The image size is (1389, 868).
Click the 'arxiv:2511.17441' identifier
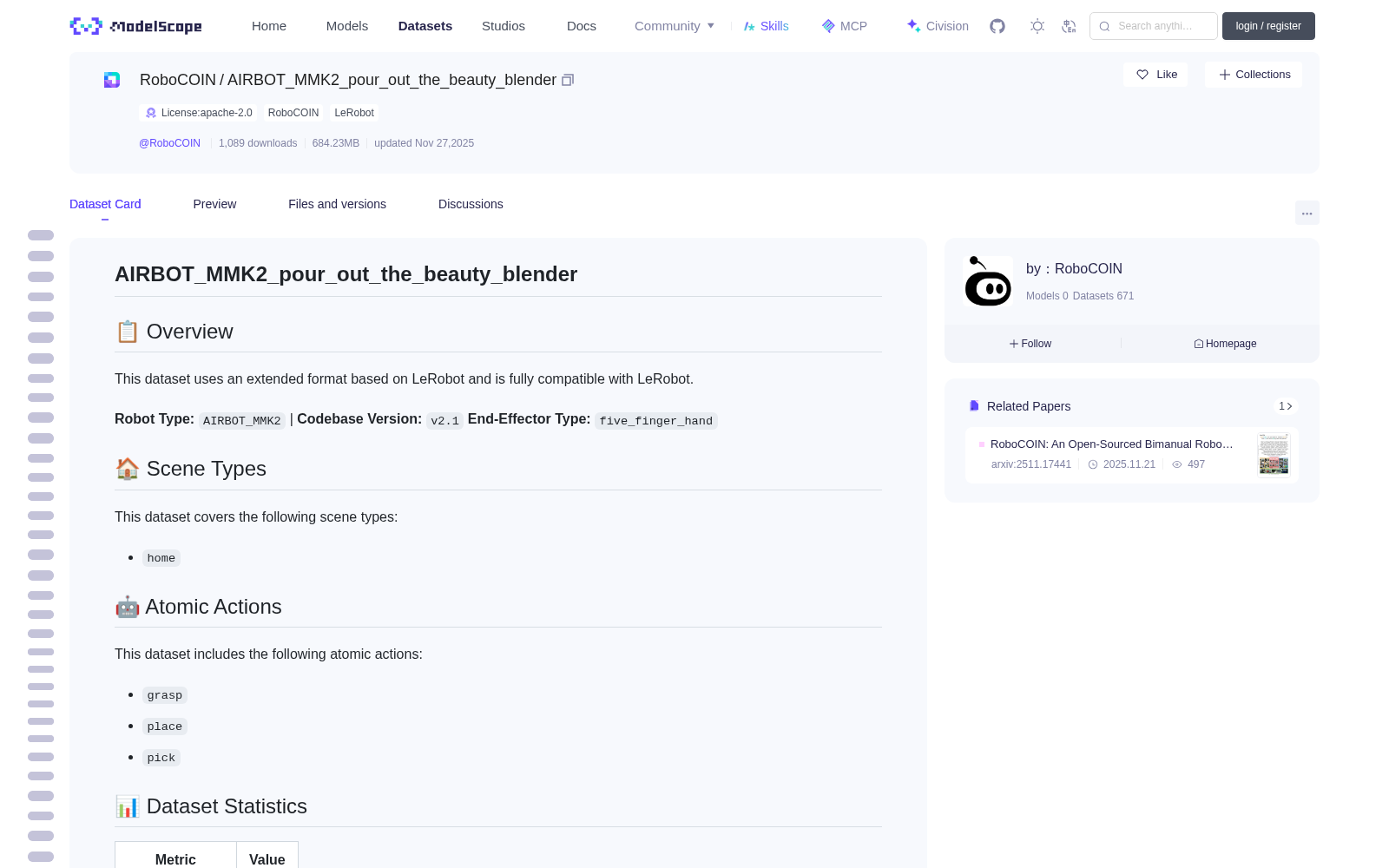pyautogui.click(x=1031, y=464)
